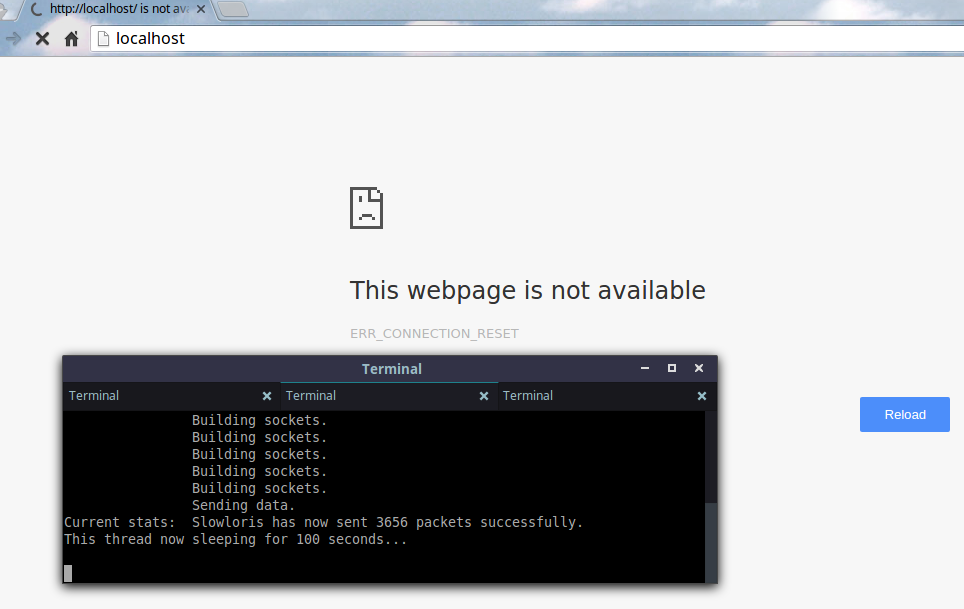Minimize the Terminal window
Image resolution: width=964 pixels, height=609 pixels.
(645, 368)
